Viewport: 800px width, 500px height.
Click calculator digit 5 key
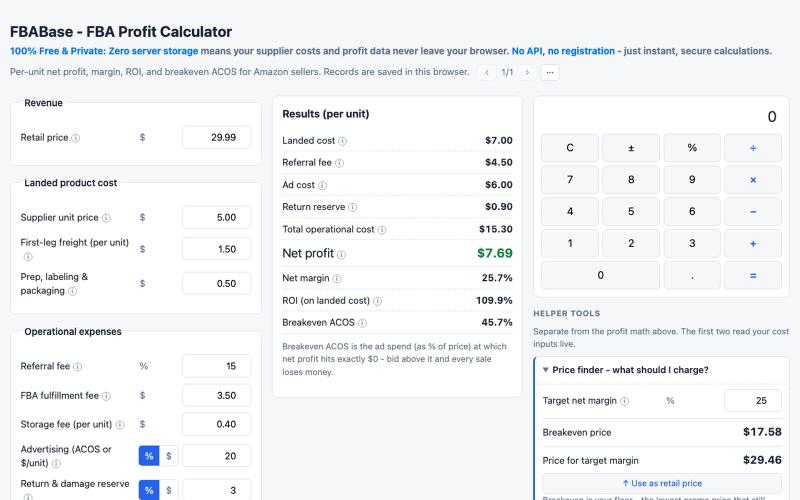click(x=631, y=212)
